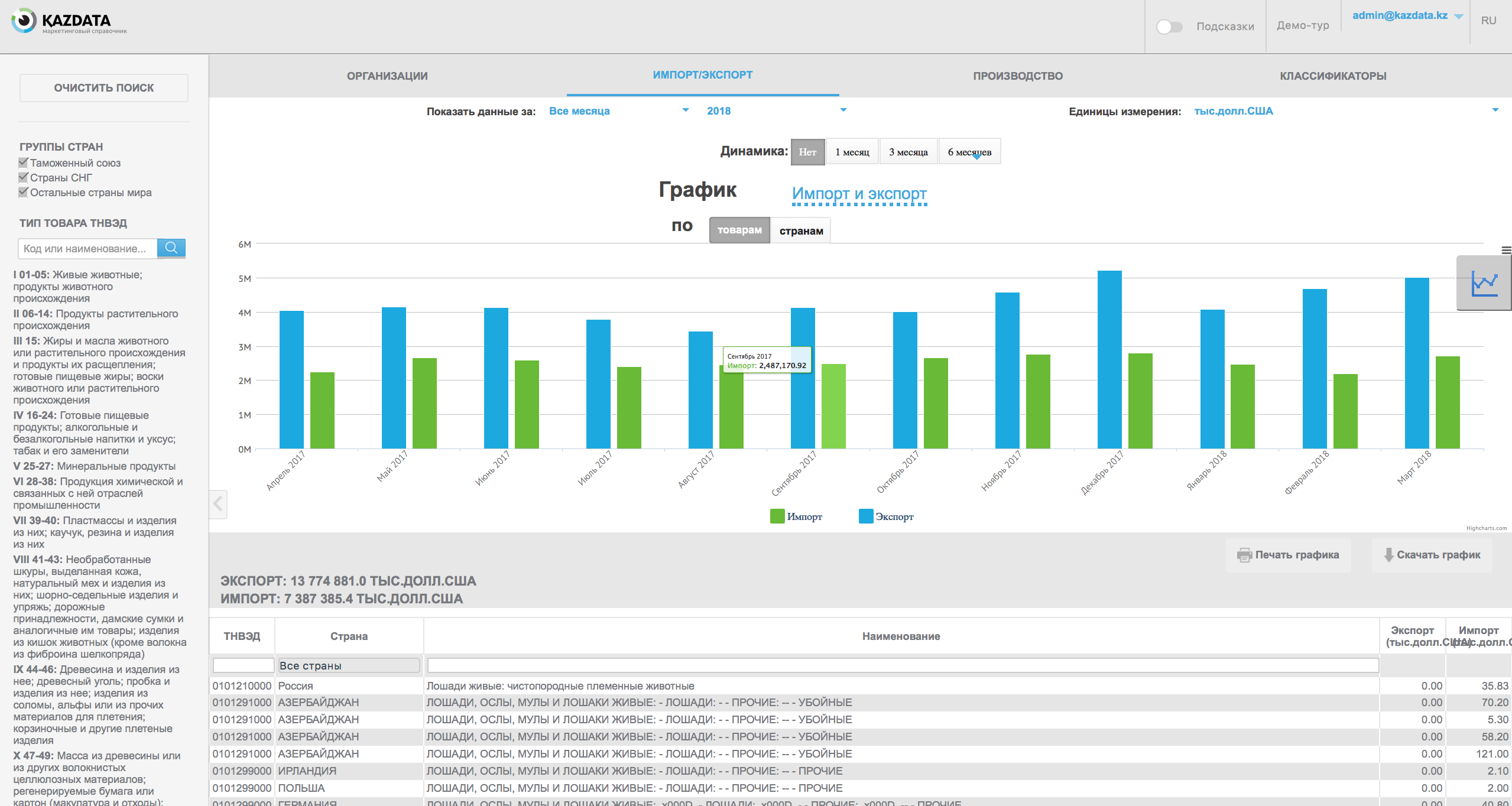Switch chart grouping to товарам
Viewport: 1512px width, 806px height.
point(739,230)
